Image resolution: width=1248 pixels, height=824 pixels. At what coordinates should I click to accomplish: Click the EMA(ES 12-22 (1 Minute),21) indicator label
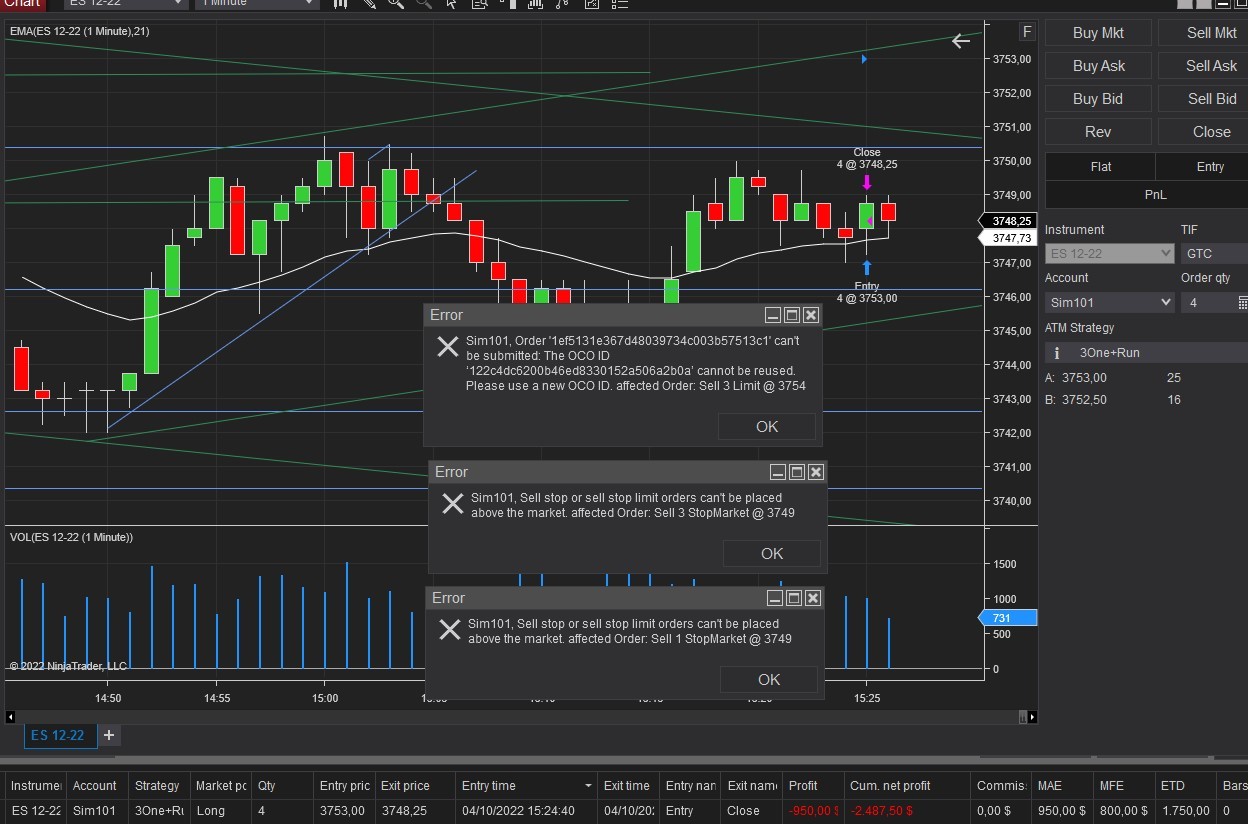80,32
